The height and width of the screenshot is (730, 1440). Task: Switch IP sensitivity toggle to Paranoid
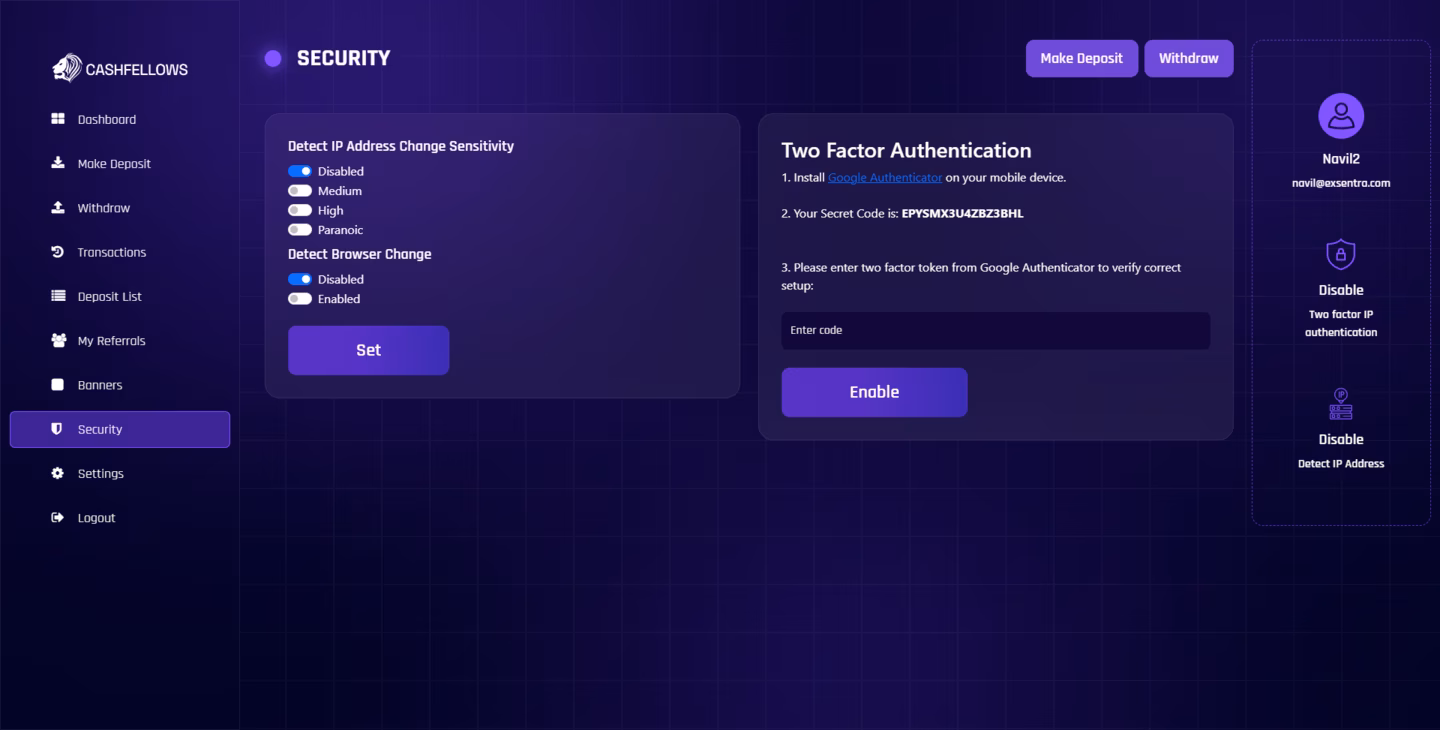coord(300,230)
